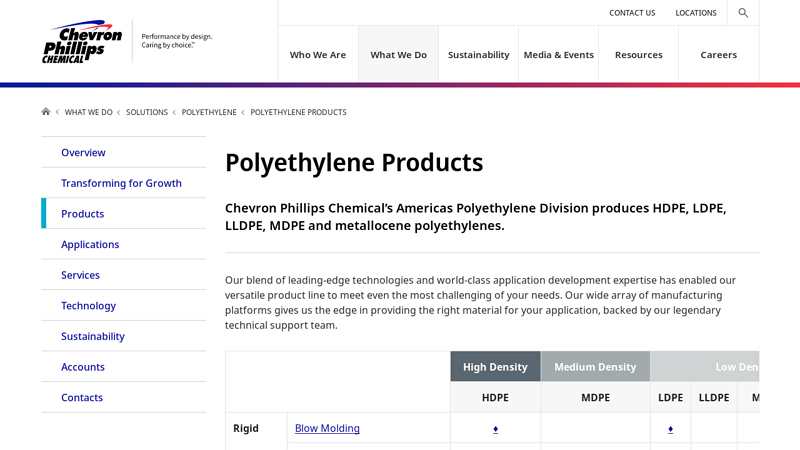Click POLYETHYLENE breadcrumb
This screenshot has height=450, width=800.
[209, 112]
